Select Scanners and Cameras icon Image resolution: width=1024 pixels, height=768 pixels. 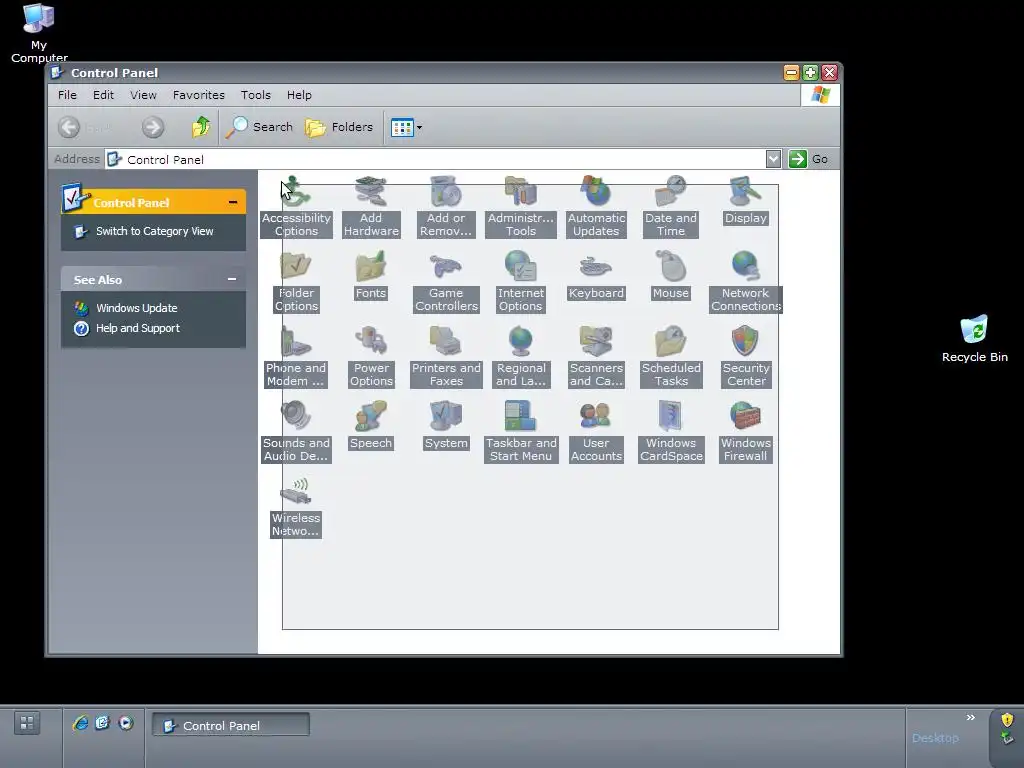[596, 357]
